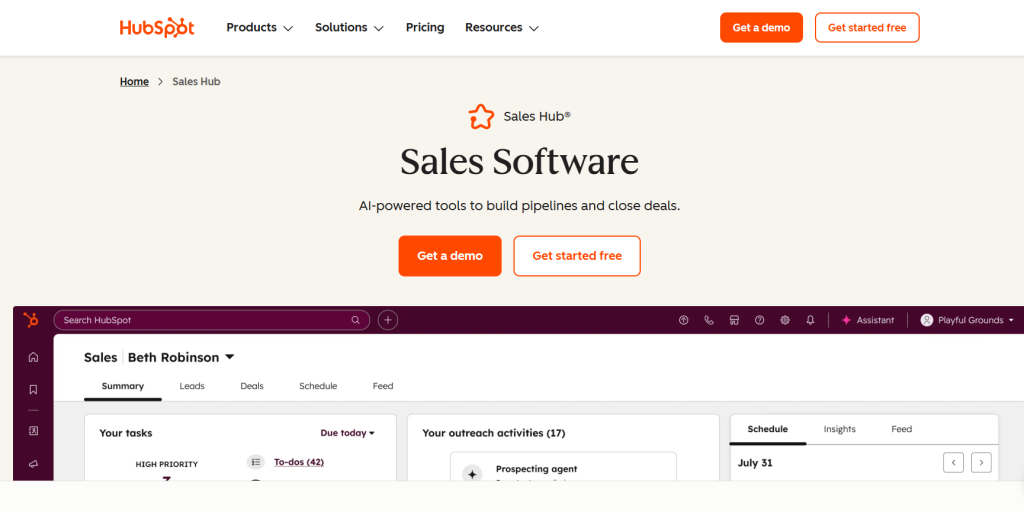Click the Your outreach activities (17) heading
The width and height of the screenshot is (1024, 512).
[494, 433]
